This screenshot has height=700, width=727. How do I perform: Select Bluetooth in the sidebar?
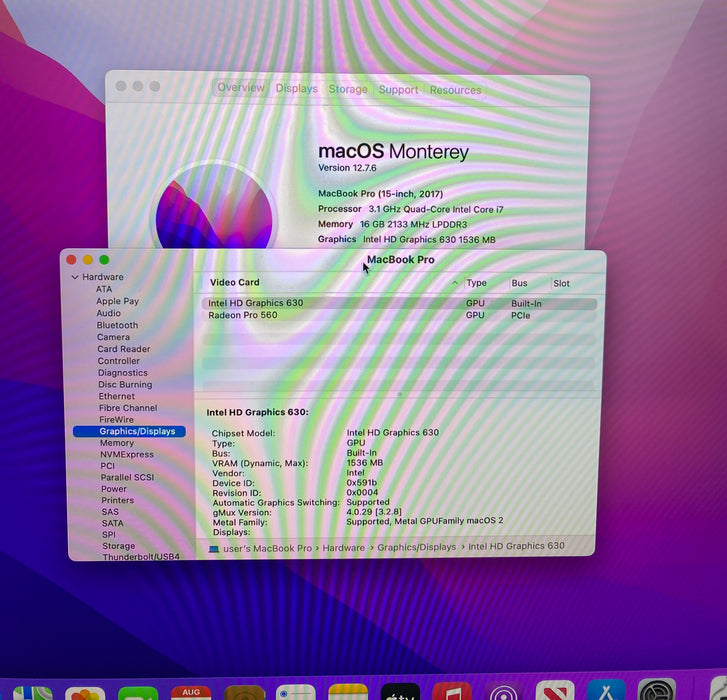[x=117, y=325]
